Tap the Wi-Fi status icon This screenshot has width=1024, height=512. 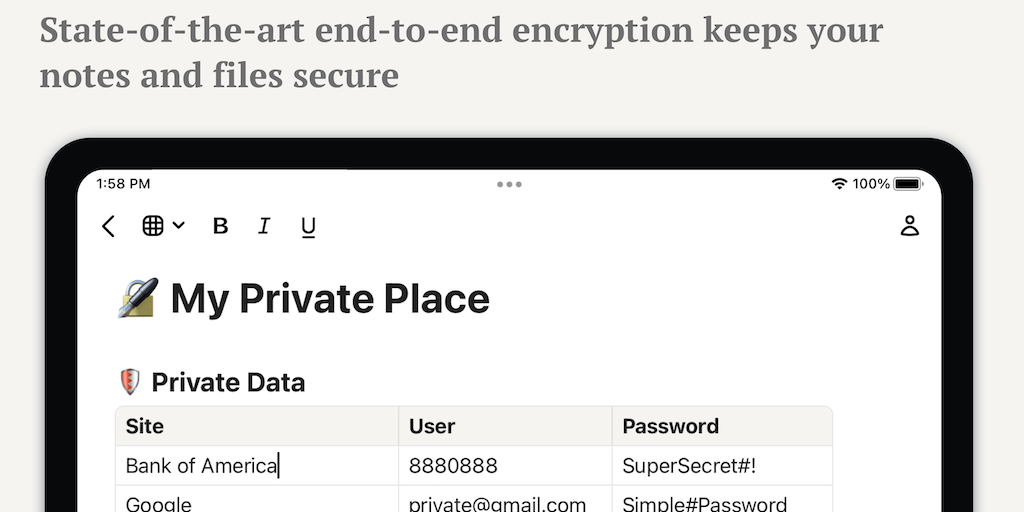[839, 184]
